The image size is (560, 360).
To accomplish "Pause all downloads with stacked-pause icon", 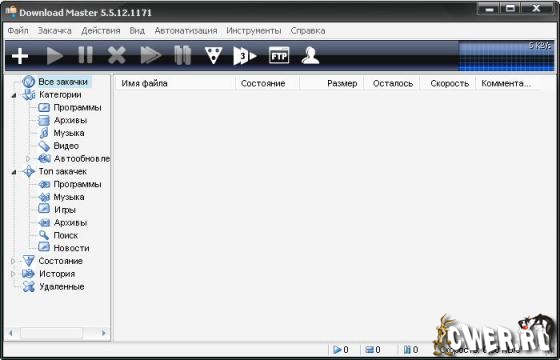I will coord(182,56).
